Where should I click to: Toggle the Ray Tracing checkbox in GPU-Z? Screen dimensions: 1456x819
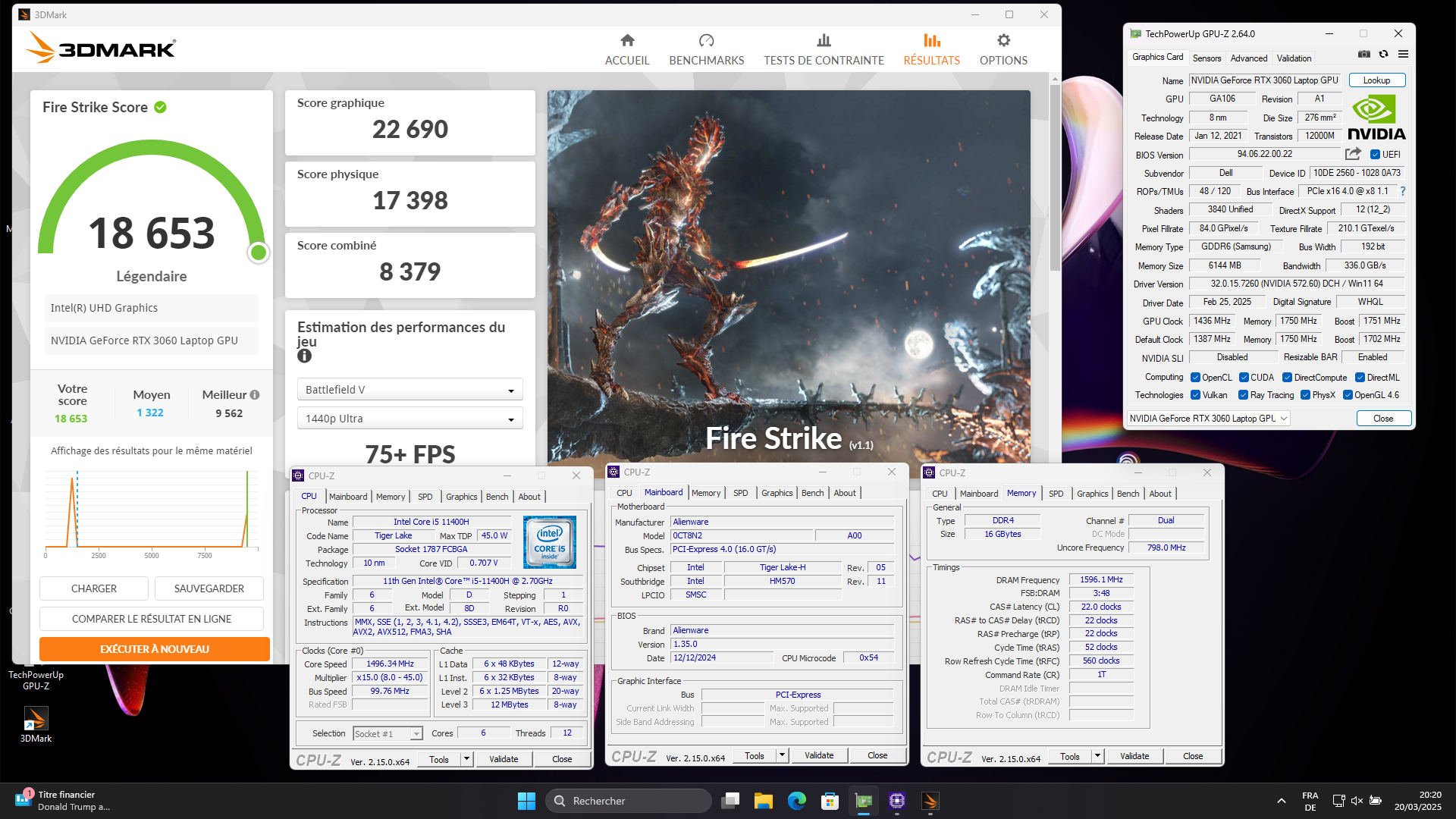tap(1243, 395)
